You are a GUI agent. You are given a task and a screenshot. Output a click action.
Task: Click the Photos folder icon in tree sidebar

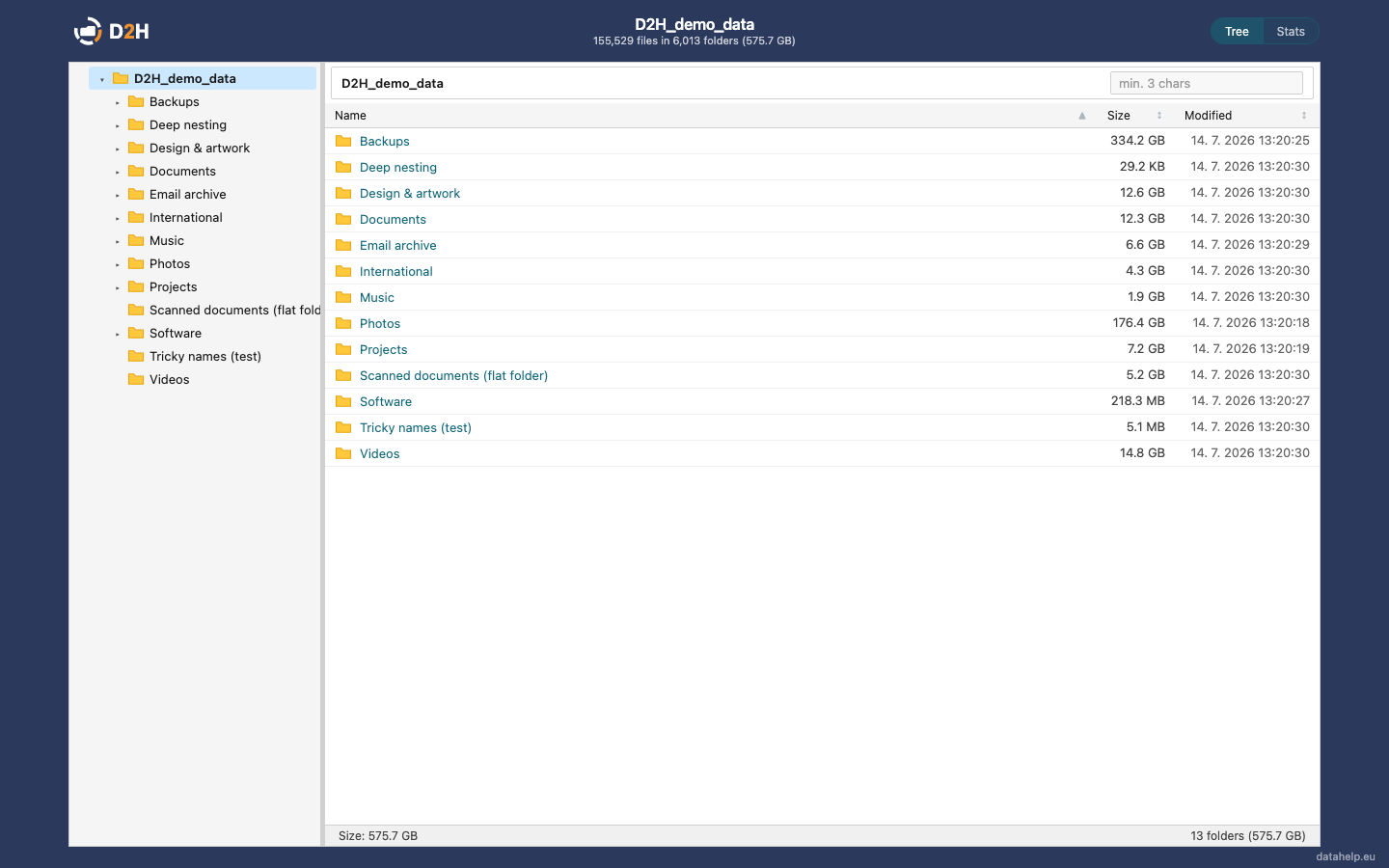click(136, 263)
